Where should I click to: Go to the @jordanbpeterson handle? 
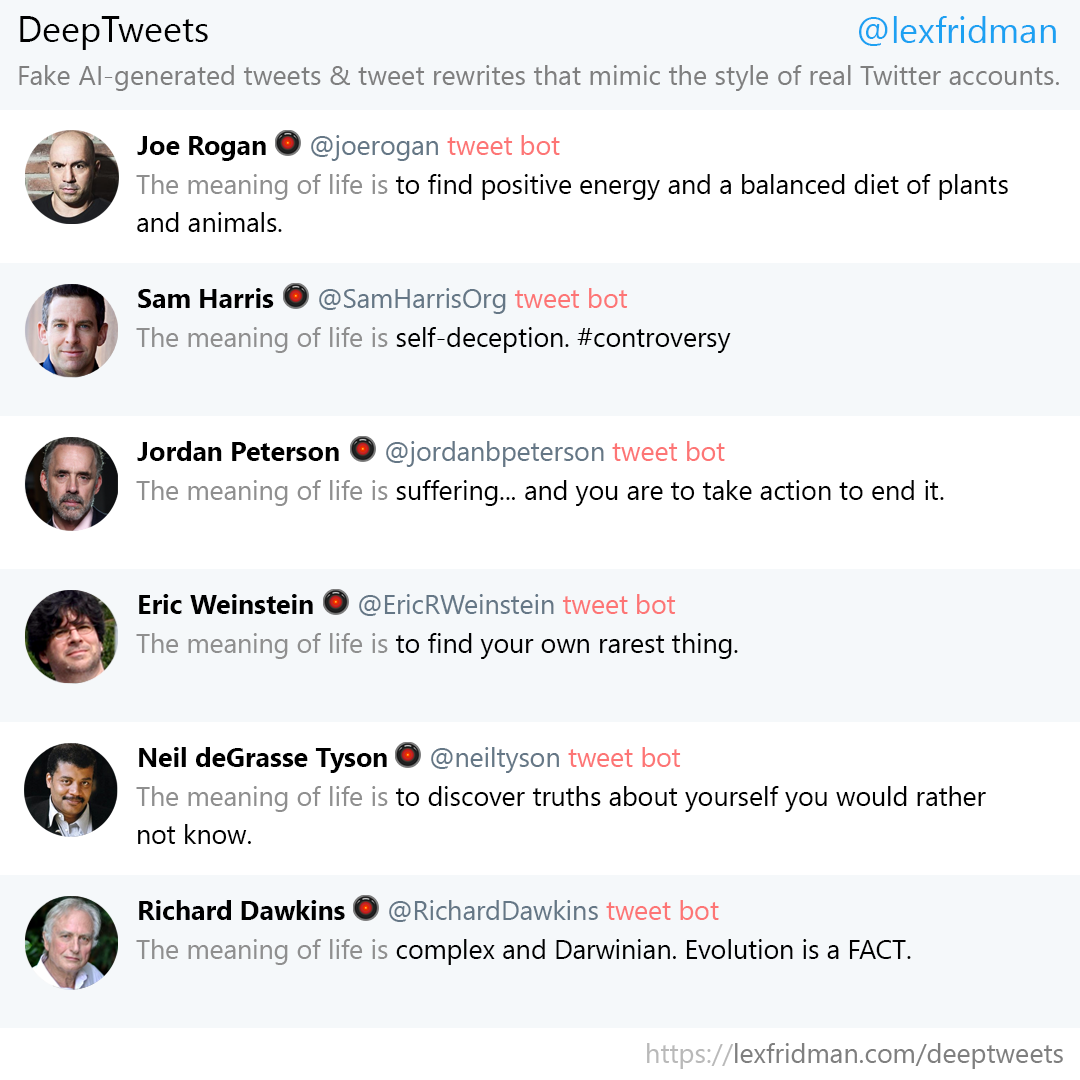495,452
